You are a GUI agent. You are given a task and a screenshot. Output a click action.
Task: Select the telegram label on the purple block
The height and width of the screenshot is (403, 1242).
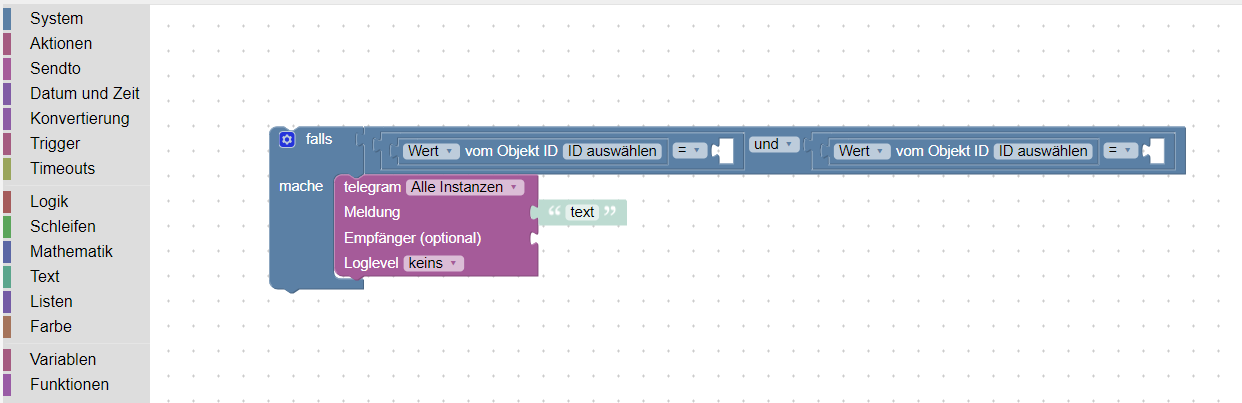click(x=372, y=187)
